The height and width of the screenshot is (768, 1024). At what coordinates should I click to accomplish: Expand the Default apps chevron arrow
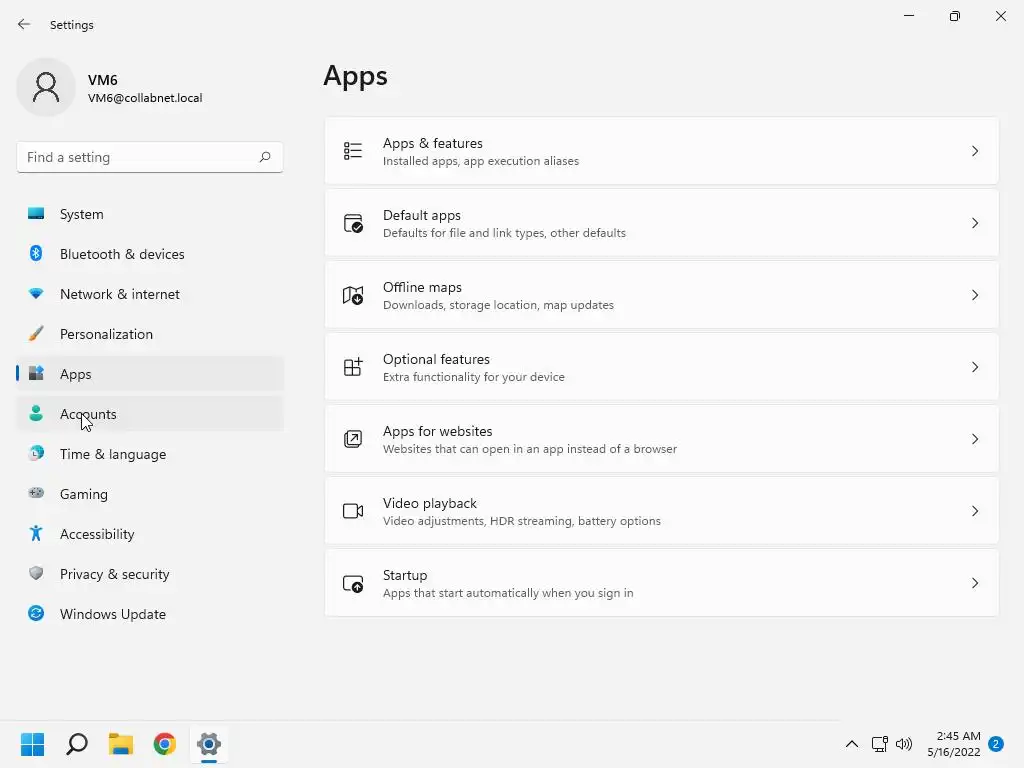click(x=975, y=223)
